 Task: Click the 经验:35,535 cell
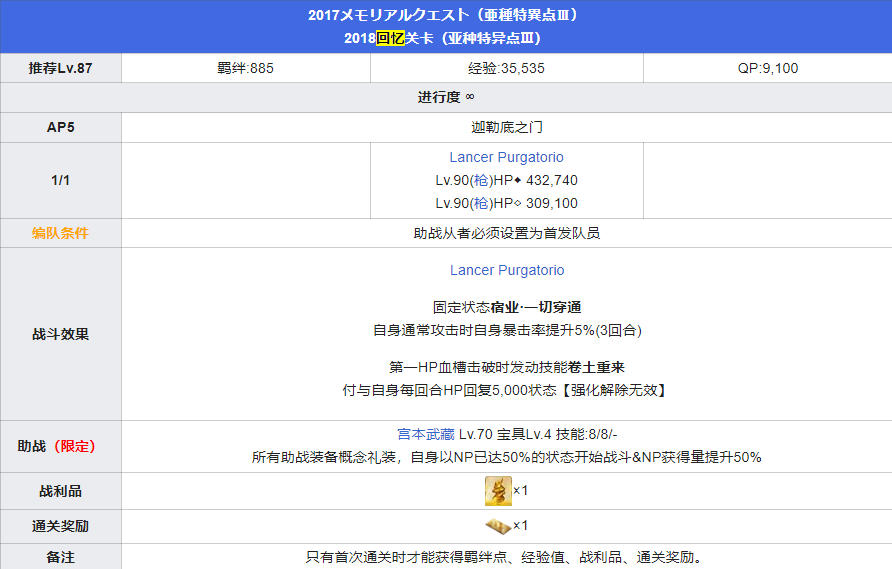pos(507,68)
